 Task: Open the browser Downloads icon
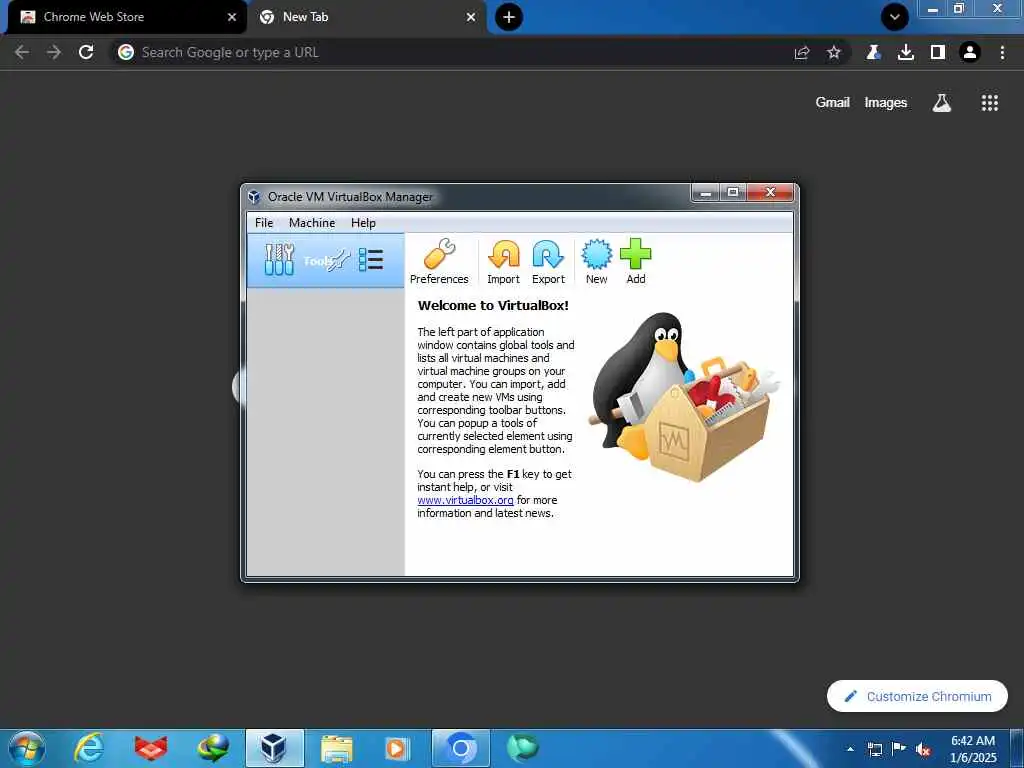coord(905,52)
